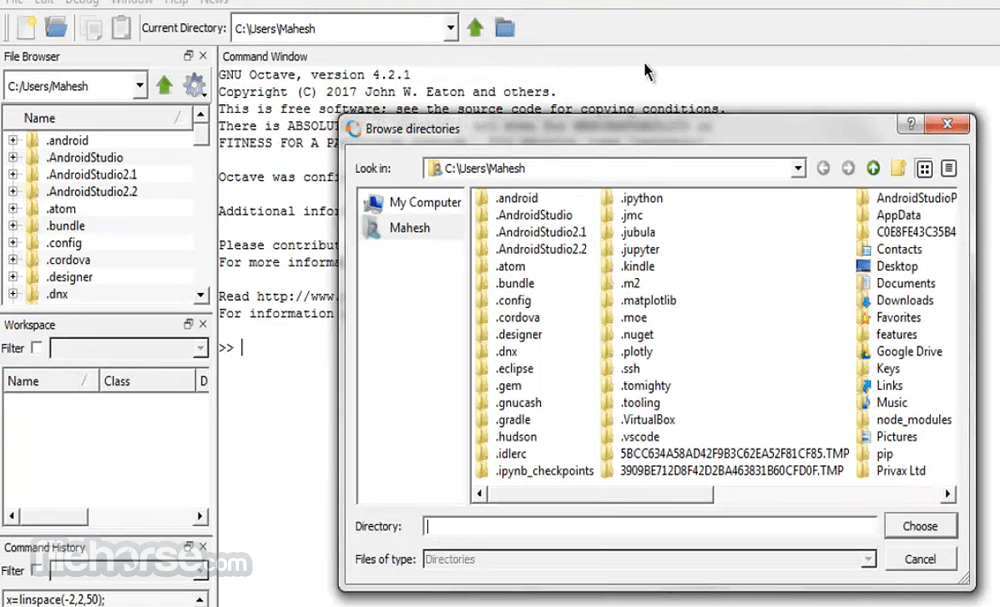Click the Directory text input field
Screen dimensions: 1000x607
650,526
